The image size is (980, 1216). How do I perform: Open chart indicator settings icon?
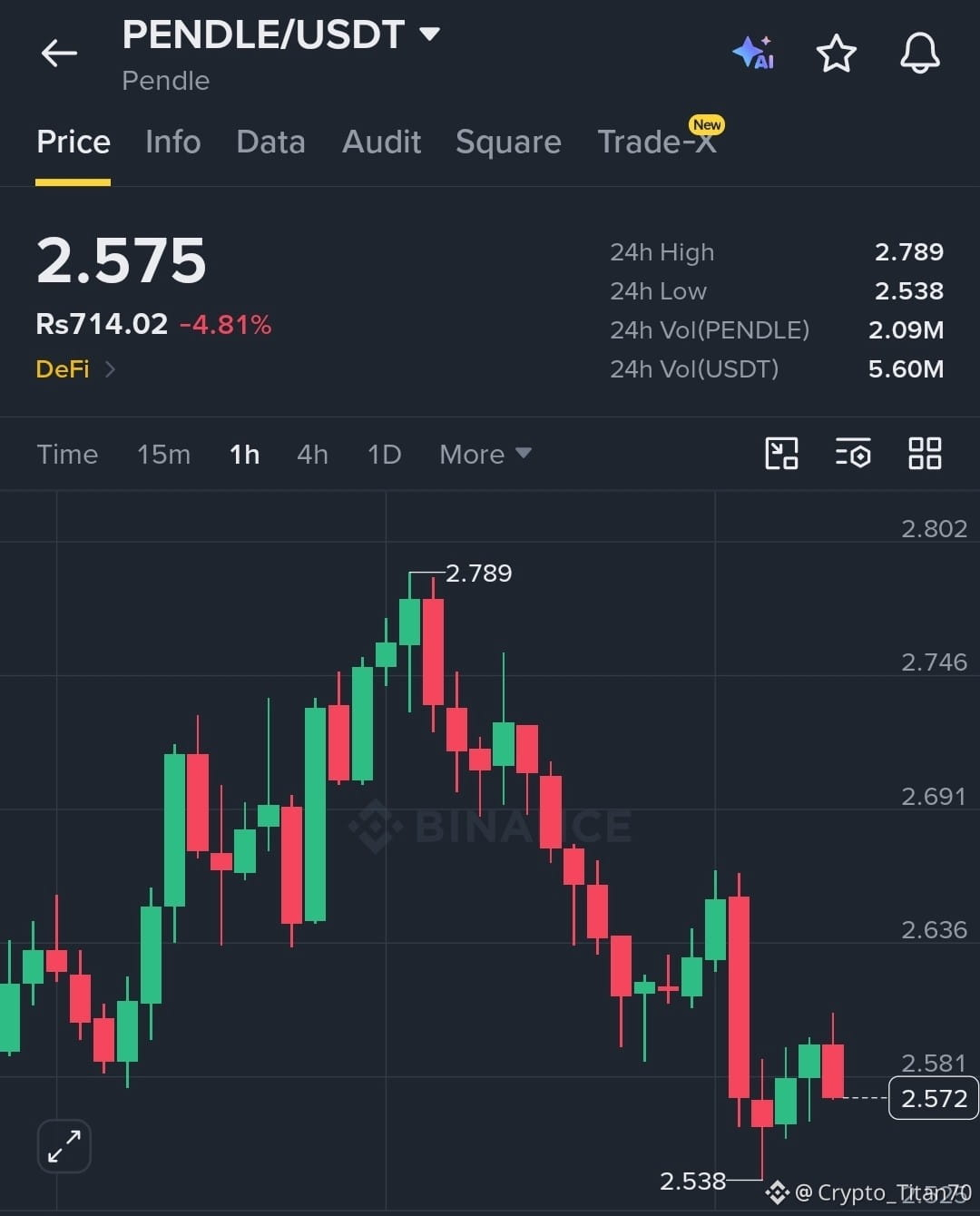pos(853,453)
